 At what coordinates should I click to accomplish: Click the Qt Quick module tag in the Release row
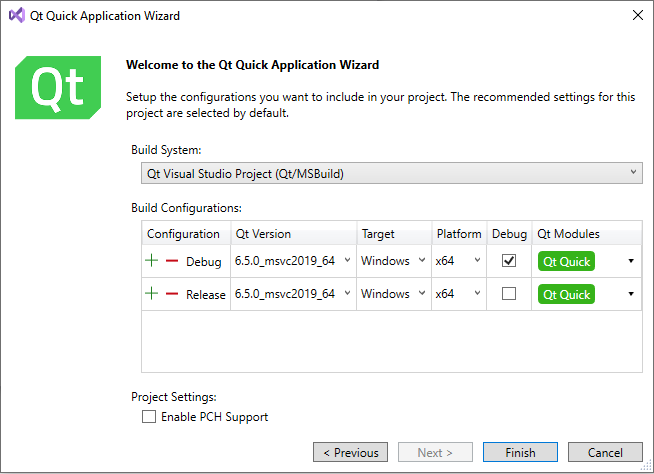[566, 295]
